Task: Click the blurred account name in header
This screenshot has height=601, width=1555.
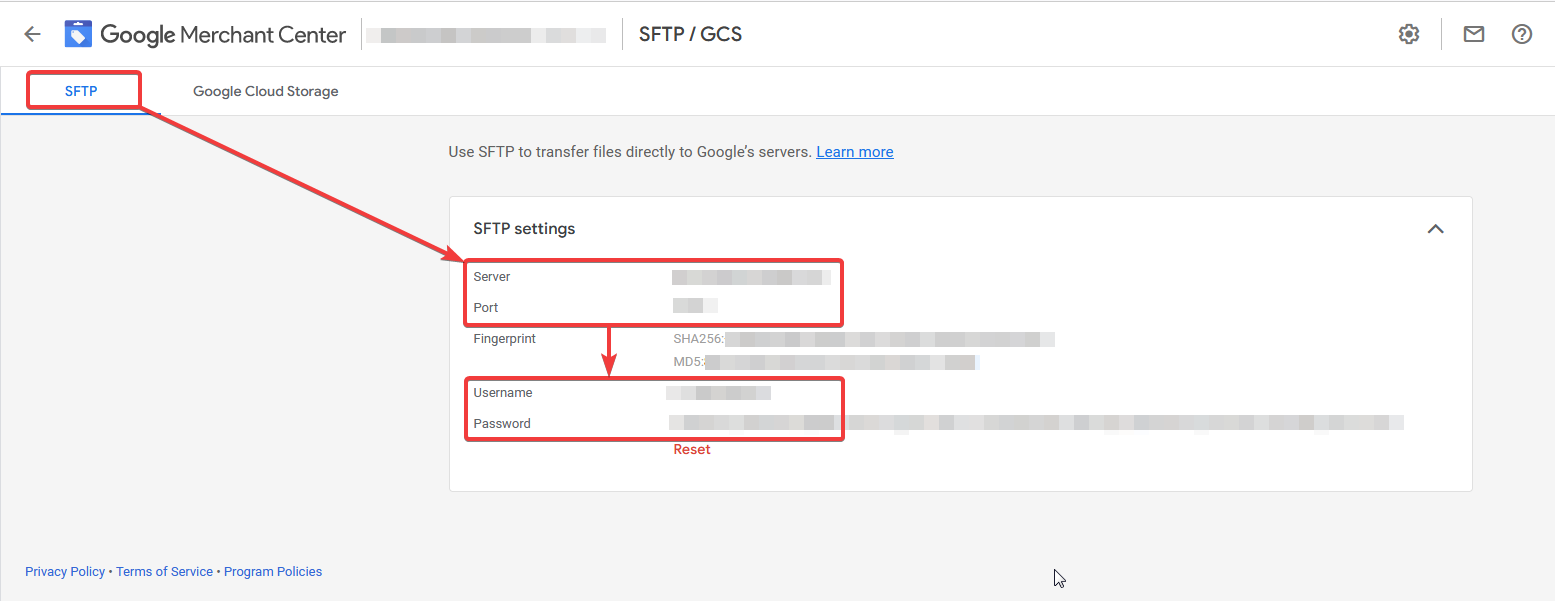Action: (x=486, y=35)
